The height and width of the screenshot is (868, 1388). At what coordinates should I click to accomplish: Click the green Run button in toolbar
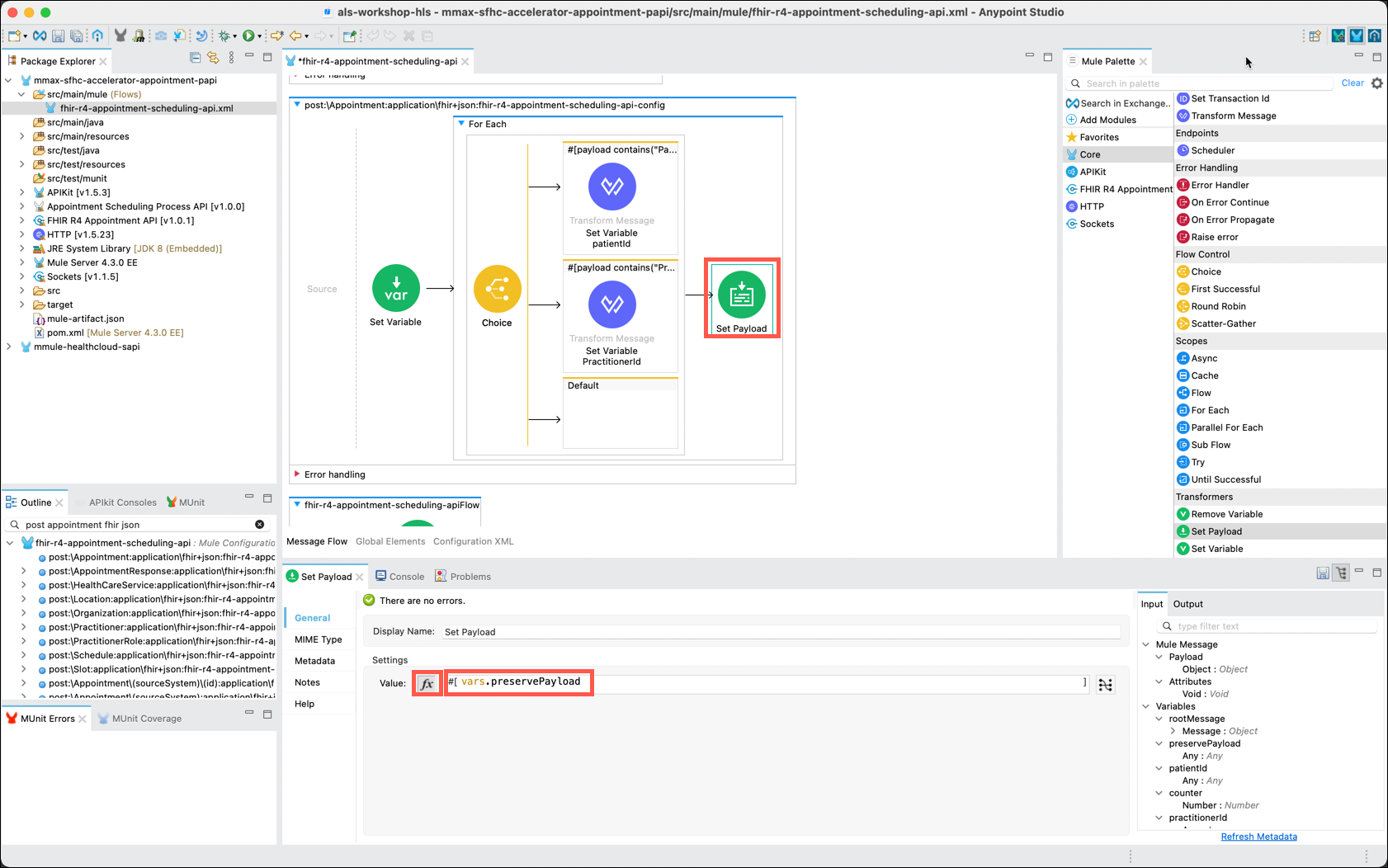[x=248, y=36]
